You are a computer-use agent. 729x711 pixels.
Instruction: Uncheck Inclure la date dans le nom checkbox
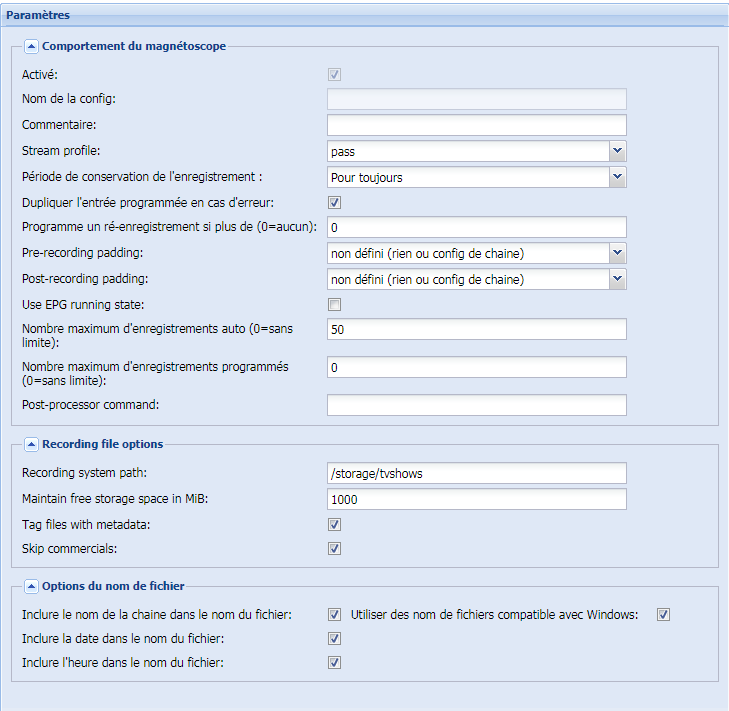click(334, 639)
